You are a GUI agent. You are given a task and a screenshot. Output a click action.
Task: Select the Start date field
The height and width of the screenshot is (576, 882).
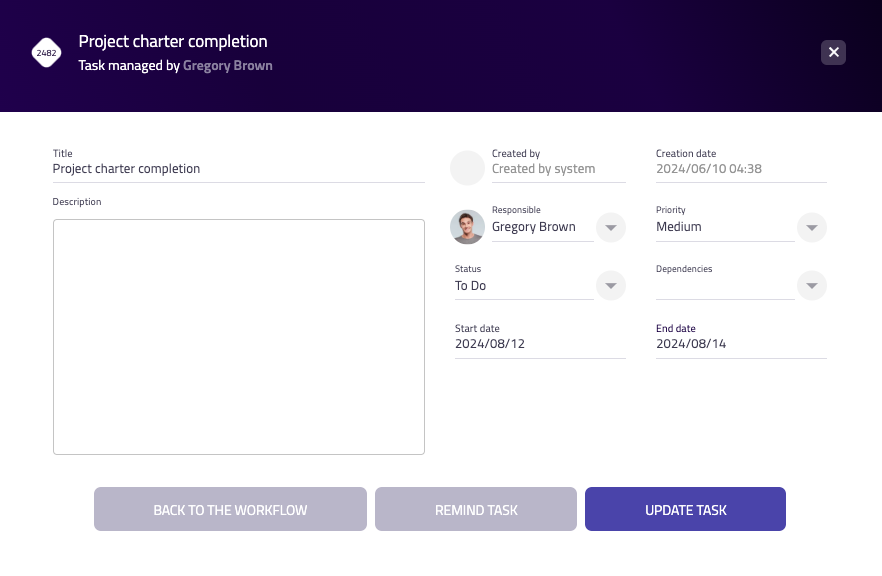tap(540, 344)
